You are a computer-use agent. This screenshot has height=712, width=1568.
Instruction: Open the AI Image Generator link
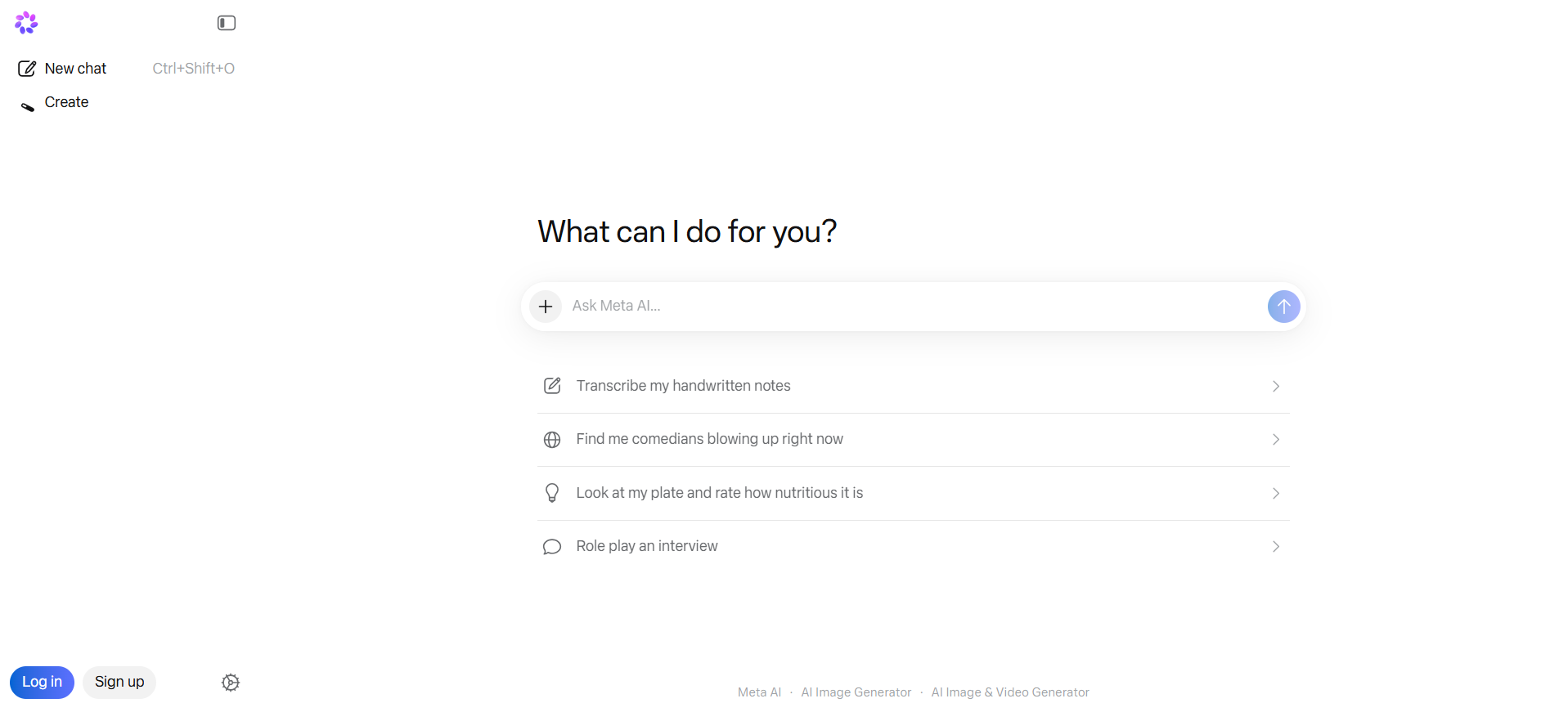click(856, 692)
